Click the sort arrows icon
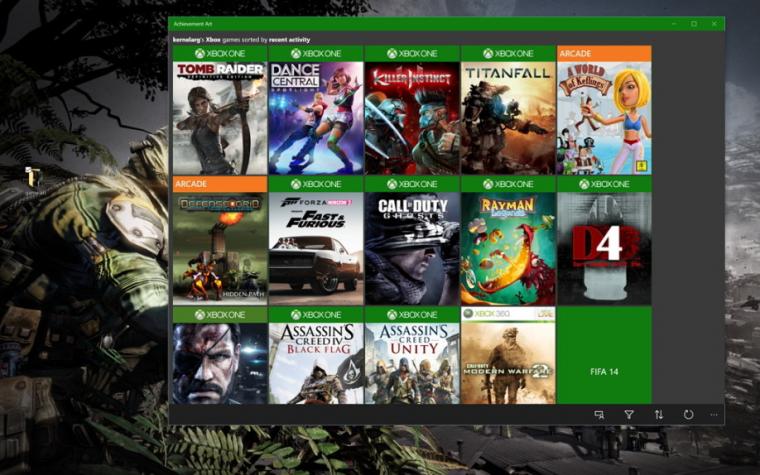The width and height of the screenshot is (760, 475). [659, 415]
